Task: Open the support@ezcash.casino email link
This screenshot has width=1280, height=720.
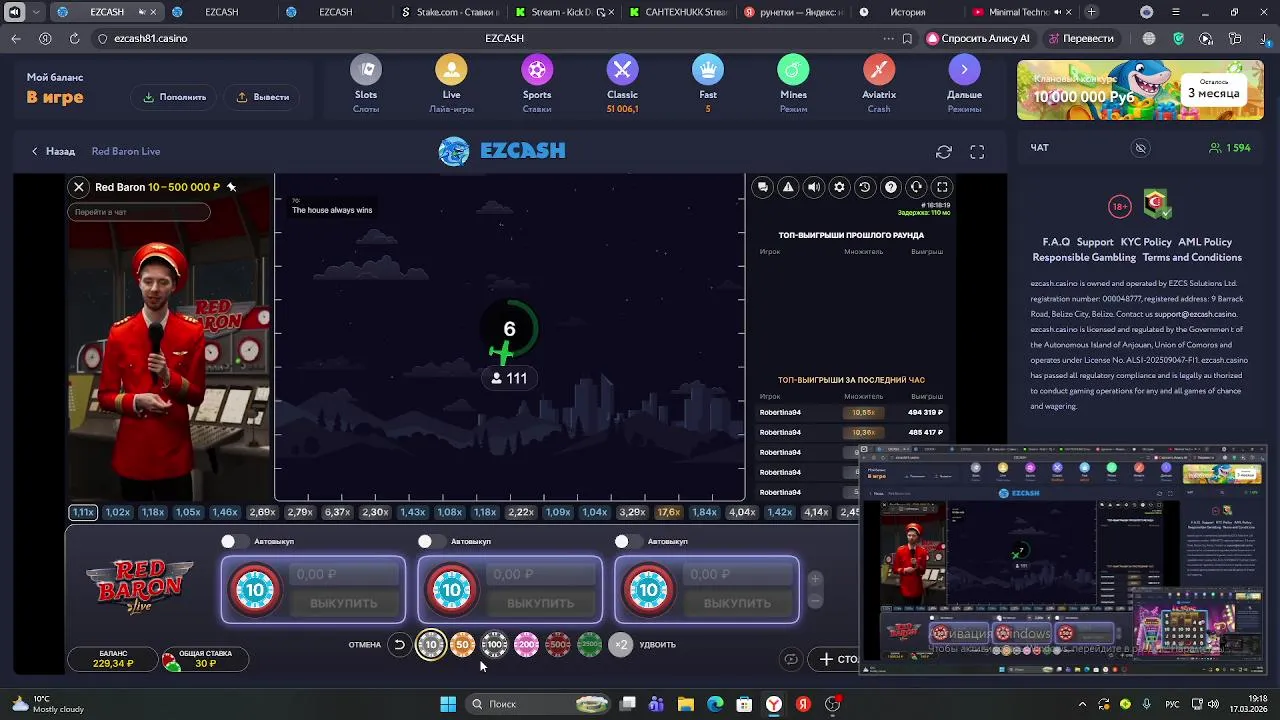Action: (x=1195, y=314)
